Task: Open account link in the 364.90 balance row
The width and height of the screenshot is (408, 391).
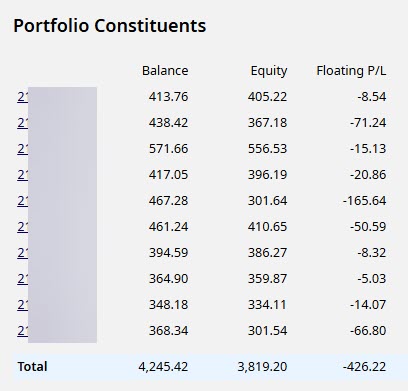Action: tap(23, 279)
